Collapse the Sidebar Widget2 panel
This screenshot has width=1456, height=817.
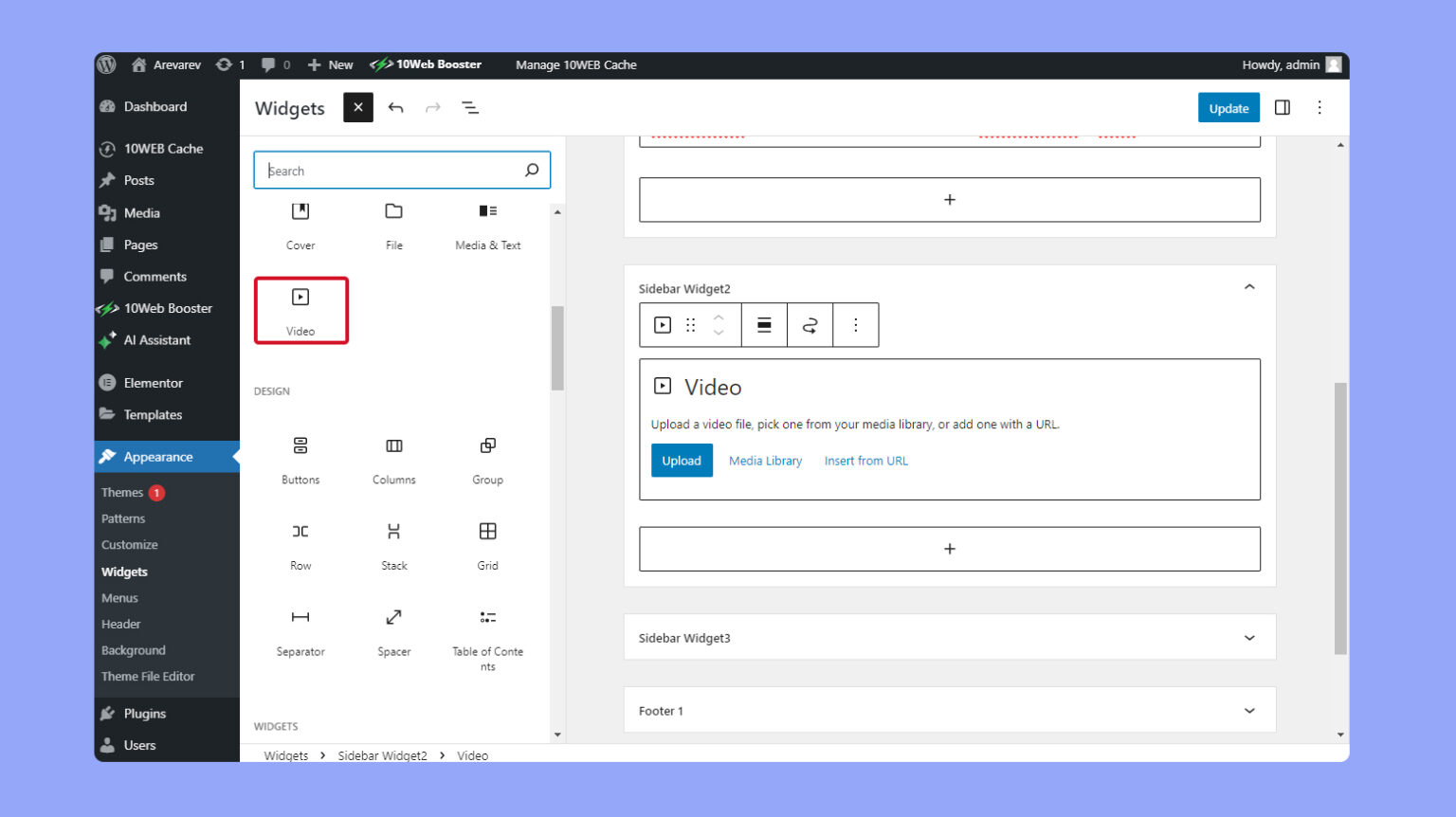1249,286
